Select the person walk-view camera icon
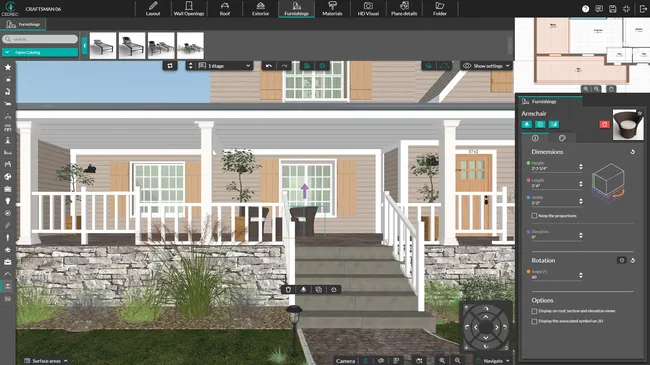 pyautogui.click(x=366, y=361)
